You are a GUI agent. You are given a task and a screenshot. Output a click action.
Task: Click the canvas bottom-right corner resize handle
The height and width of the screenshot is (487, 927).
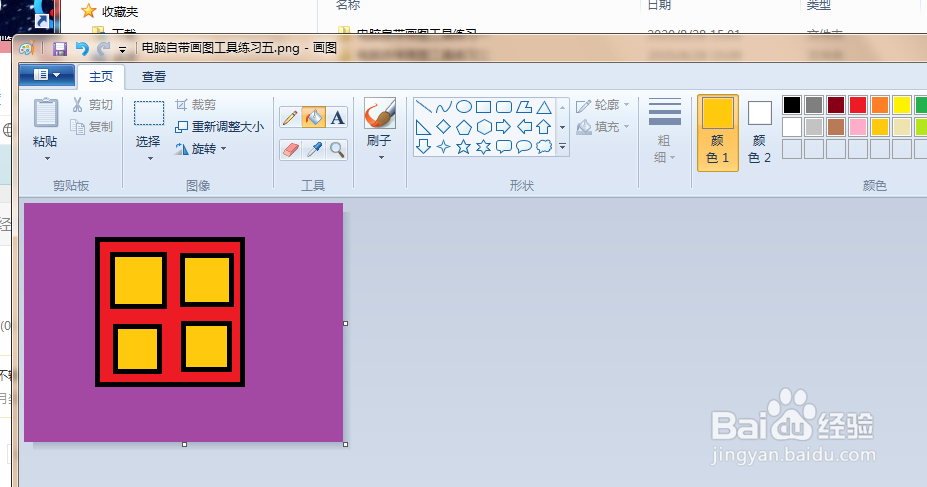(x=346, y=444)
